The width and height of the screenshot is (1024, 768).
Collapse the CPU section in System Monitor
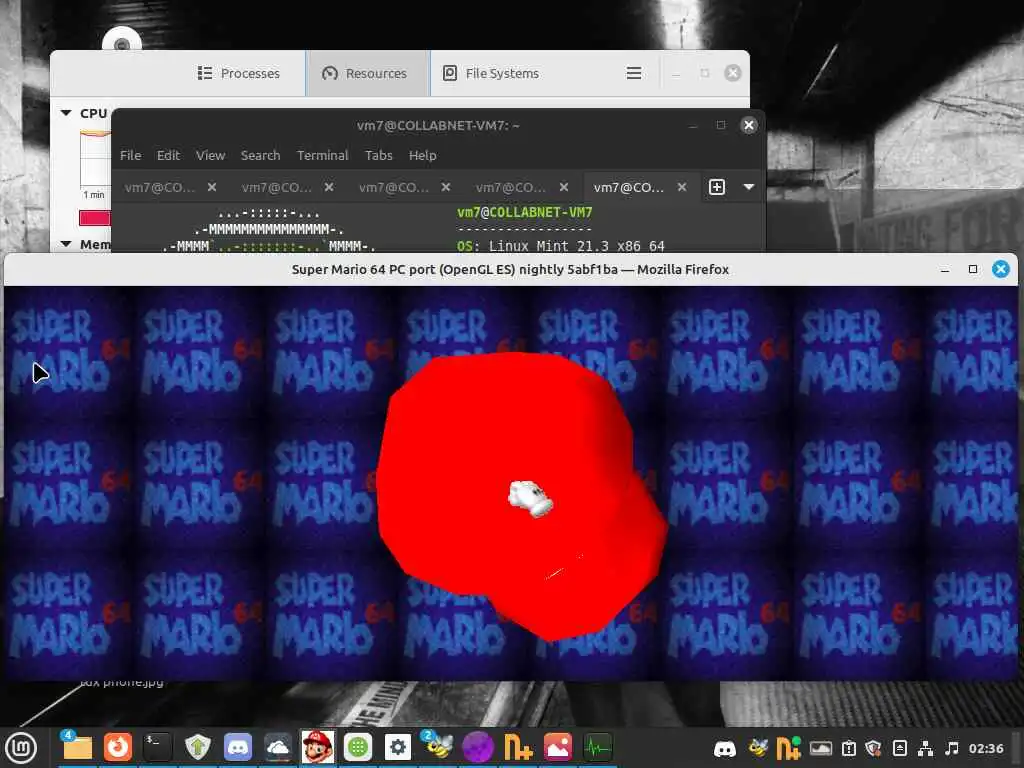coord(66,113)
